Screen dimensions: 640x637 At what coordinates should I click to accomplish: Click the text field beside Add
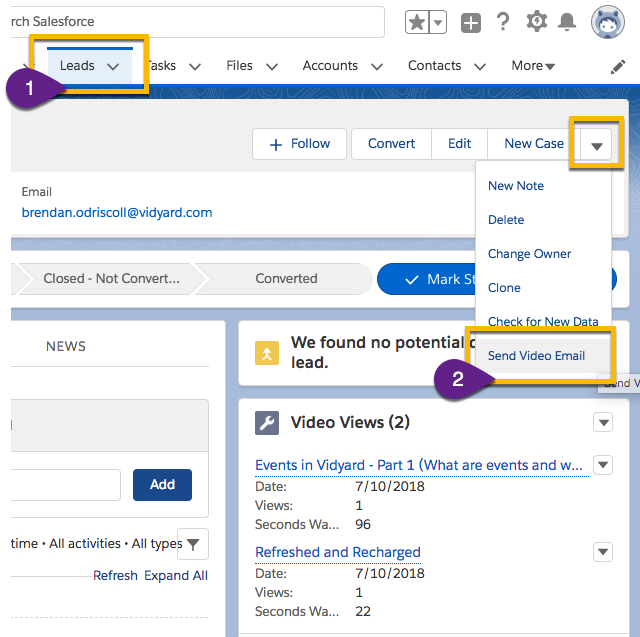tap(66, 484)
